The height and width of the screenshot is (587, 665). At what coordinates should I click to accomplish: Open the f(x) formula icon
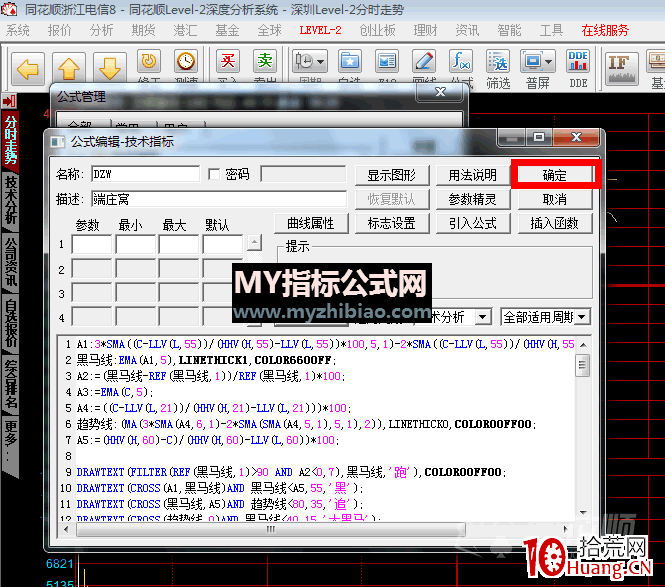point(461,62)
